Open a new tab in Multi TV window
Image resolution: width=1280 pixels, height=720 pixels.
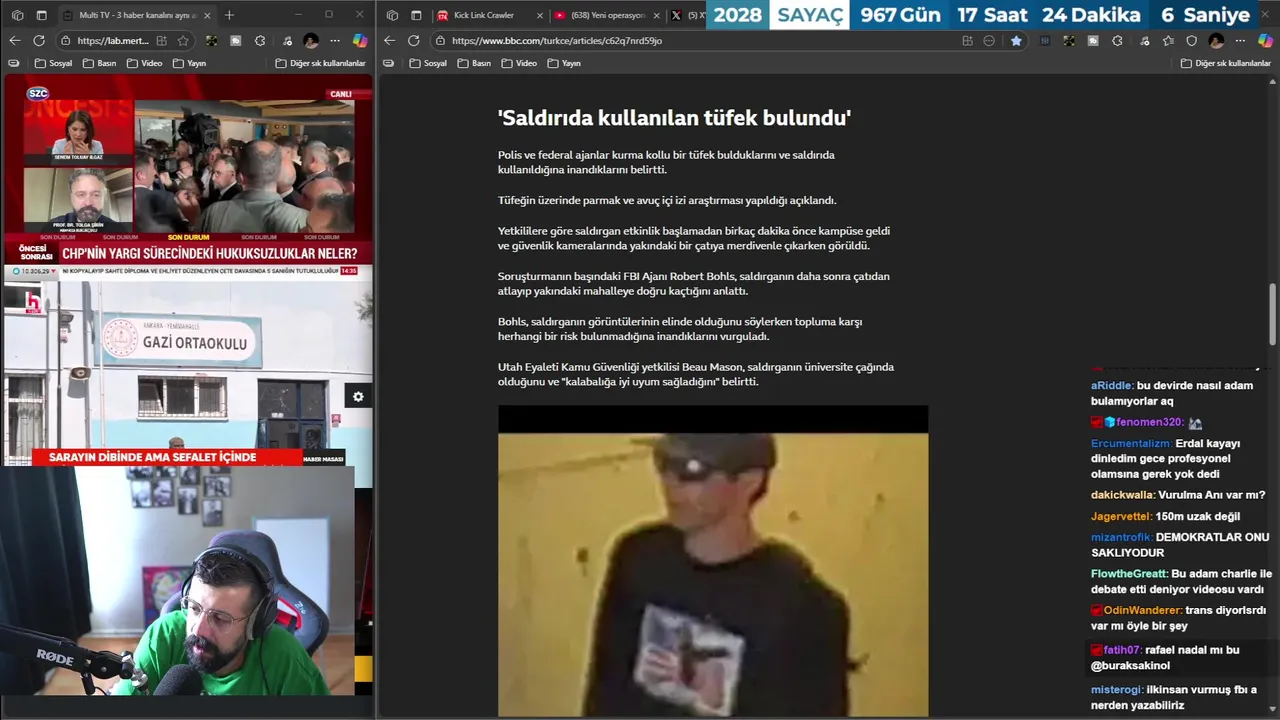[229, 15]
